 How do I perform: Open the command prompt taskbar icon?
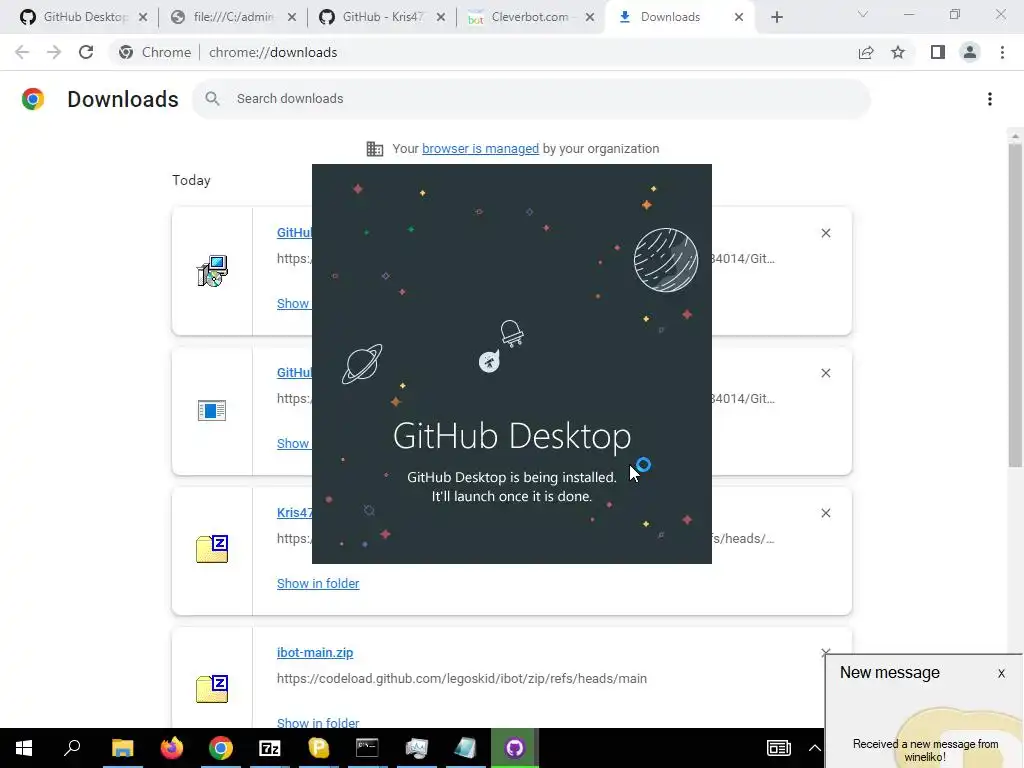[367, 748]
